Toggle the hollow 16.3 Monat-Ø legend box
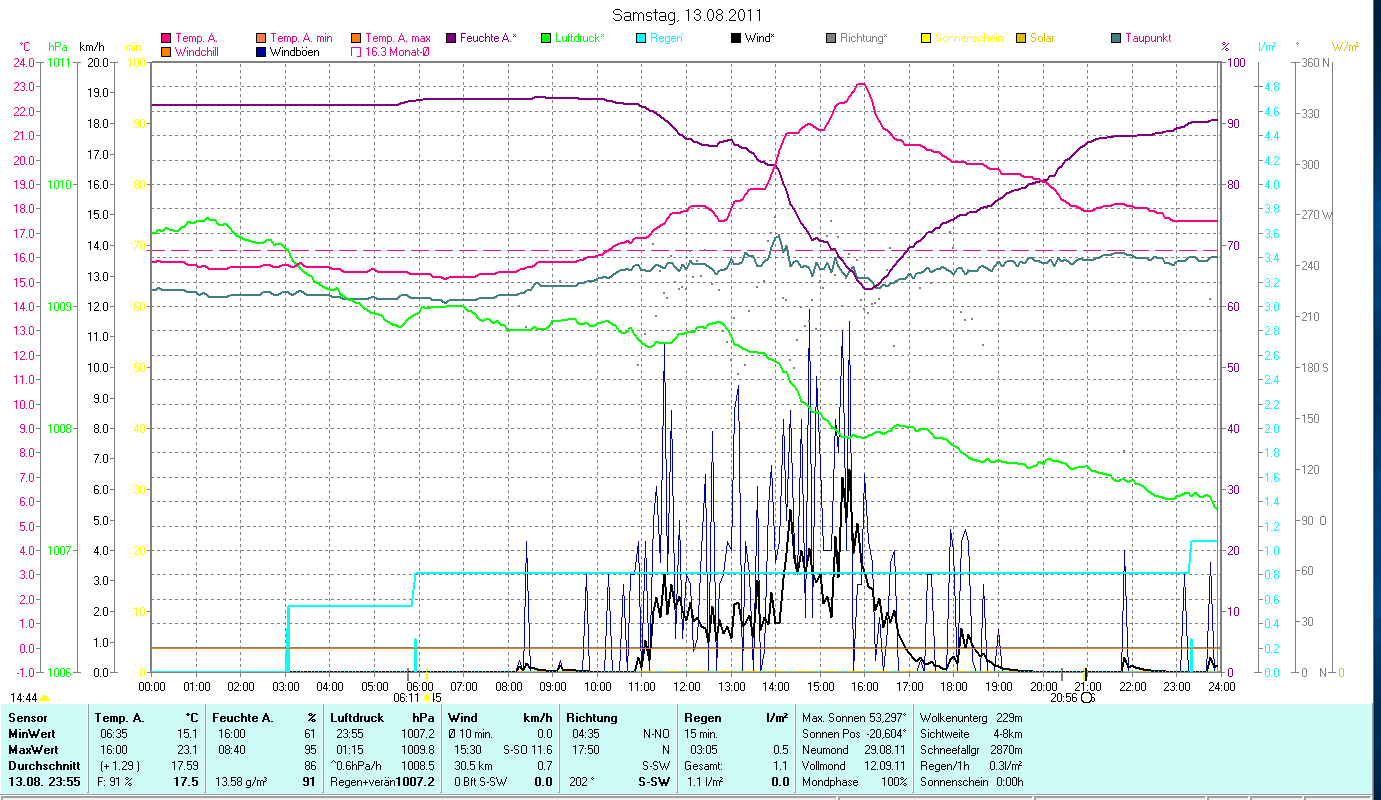1381x800 pixels. coord(356,51)
